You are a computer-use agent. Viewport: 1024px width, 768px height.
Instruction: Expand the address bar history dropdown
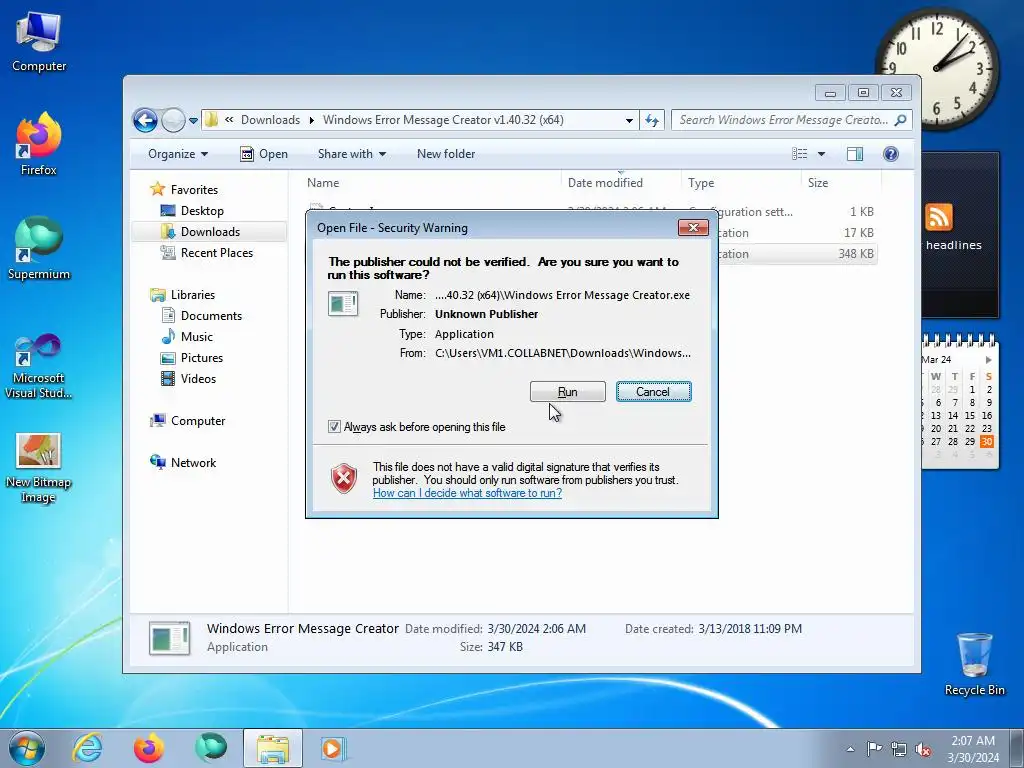point(629,120)
